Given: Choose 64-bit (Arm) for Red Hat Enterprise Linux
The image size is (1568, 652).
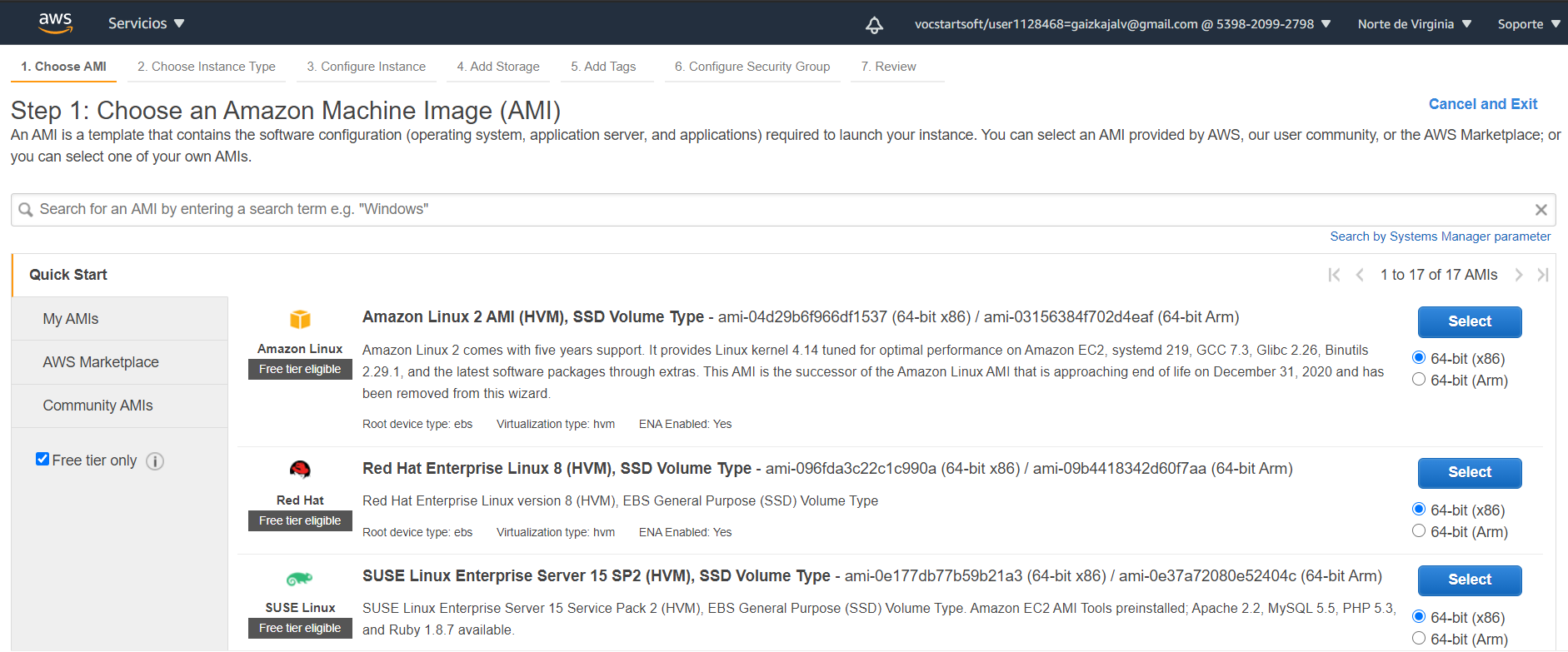Looking at the screenshot, I should coord(1419,531).
